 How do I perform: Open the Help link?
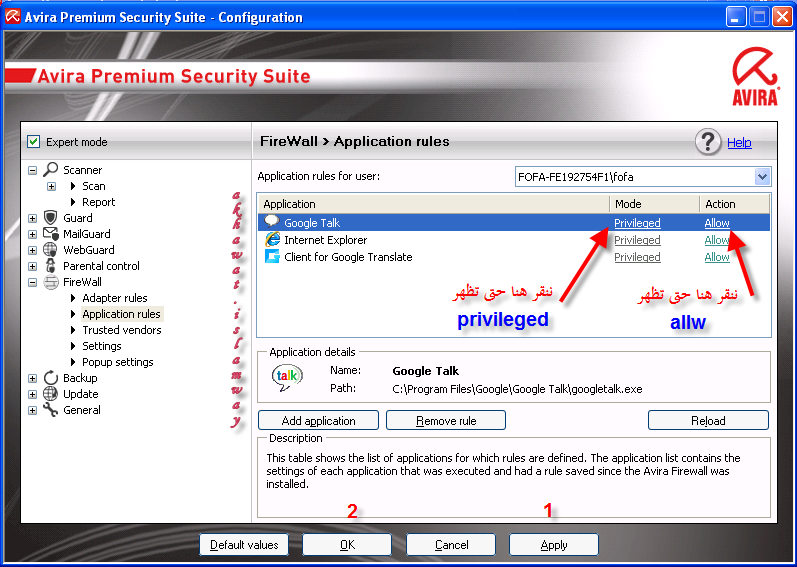[x=739, y=143]
